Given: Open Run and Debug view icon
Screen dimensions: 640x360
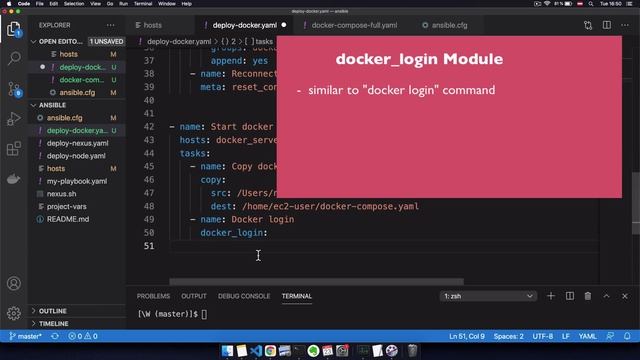Looking at the screenshot, I should (x=14, y=119).
